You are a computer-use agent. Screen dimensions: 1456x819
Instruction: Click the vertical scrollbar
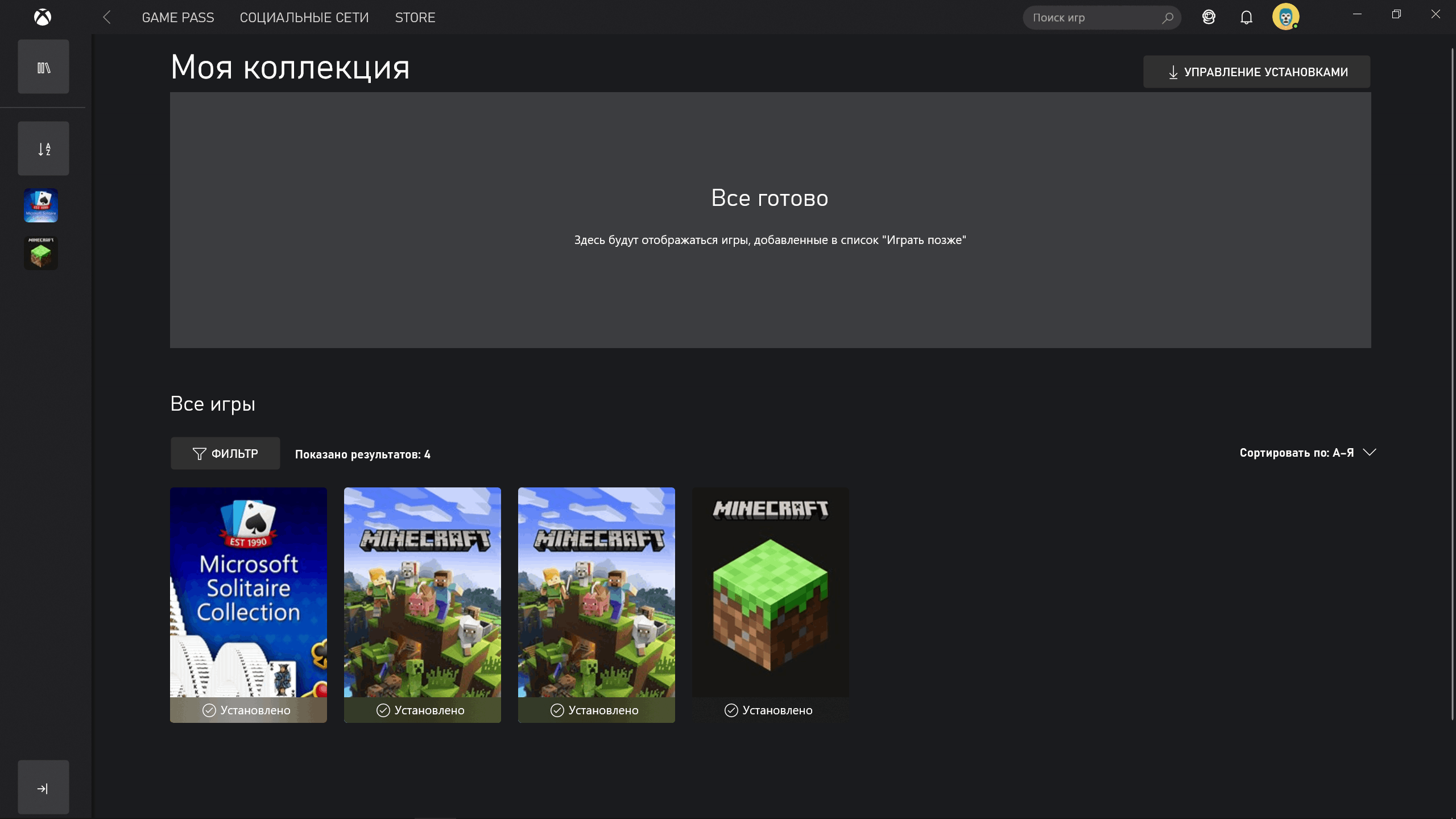(1453, 384)
